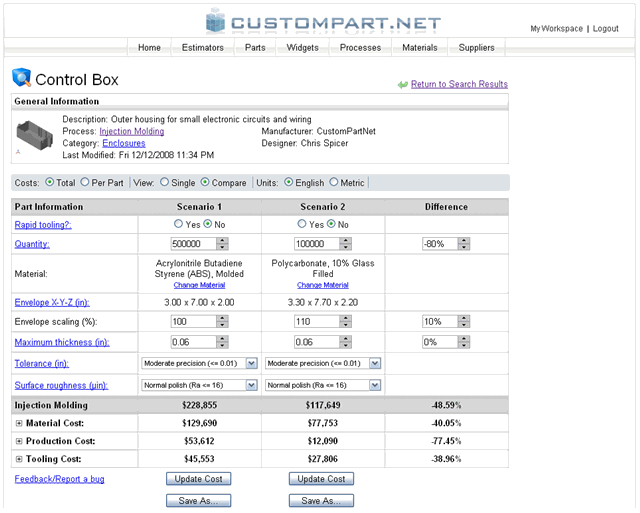Screen dimensions: 640x513
Task: Open Feedback/Report a bug link
Action: click(x=60, y=479)
